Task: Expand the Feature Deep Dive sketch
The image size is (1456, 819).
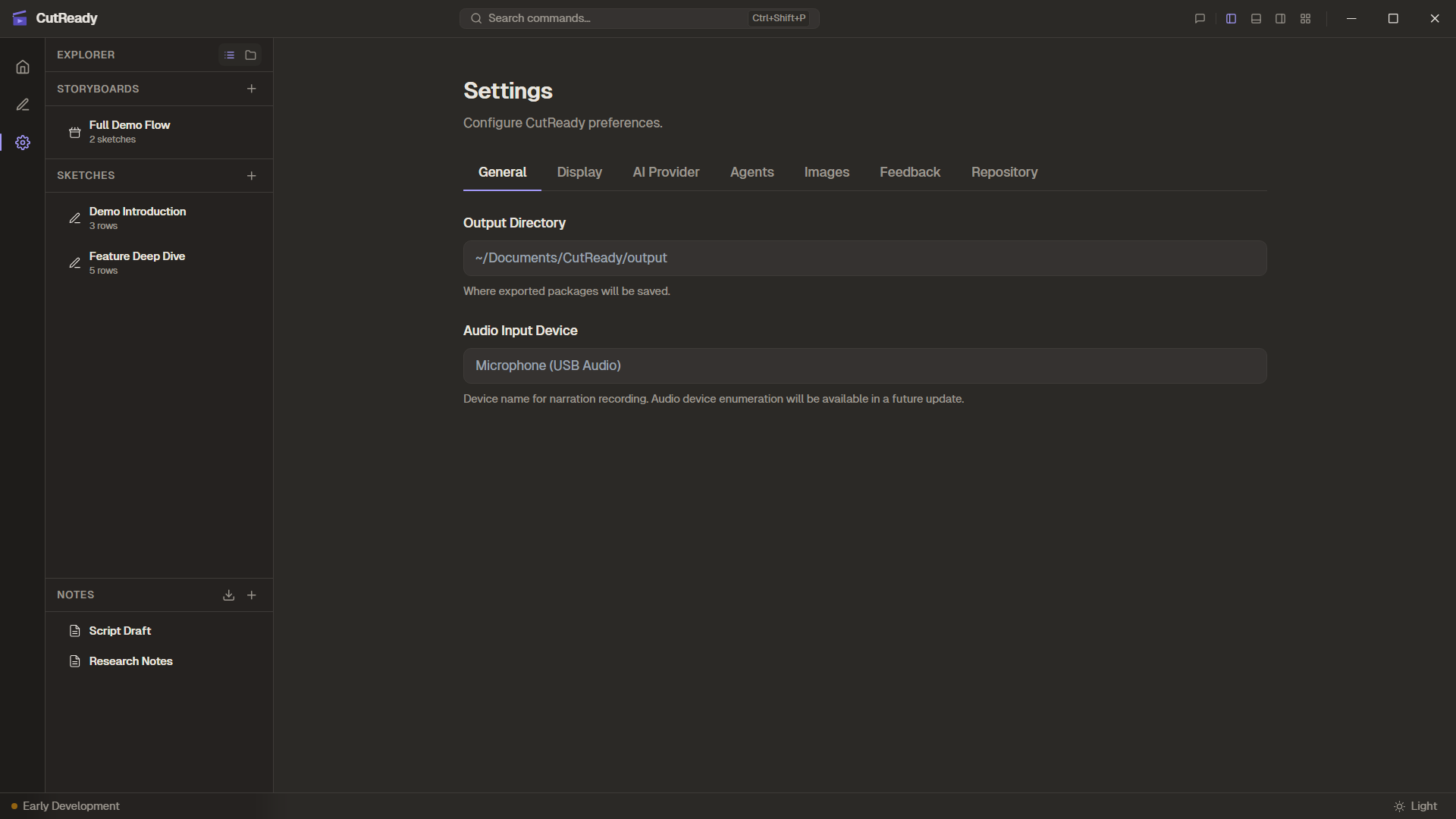Action: pos(137,262)
